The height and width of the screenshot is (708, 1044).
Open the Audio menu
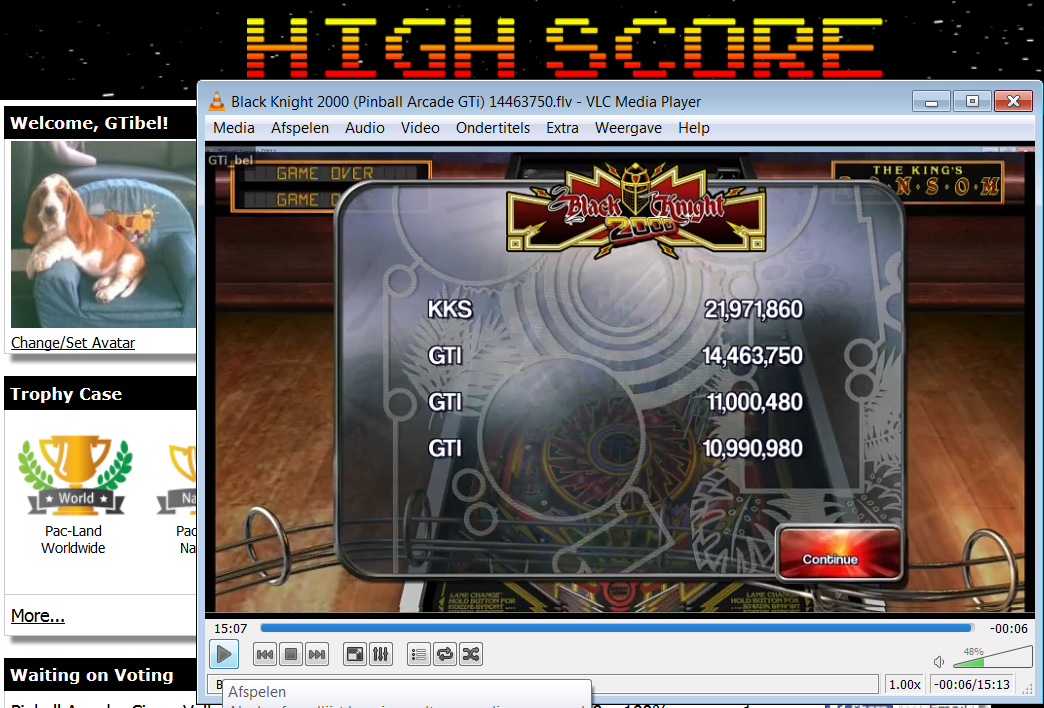click(364, 128)
